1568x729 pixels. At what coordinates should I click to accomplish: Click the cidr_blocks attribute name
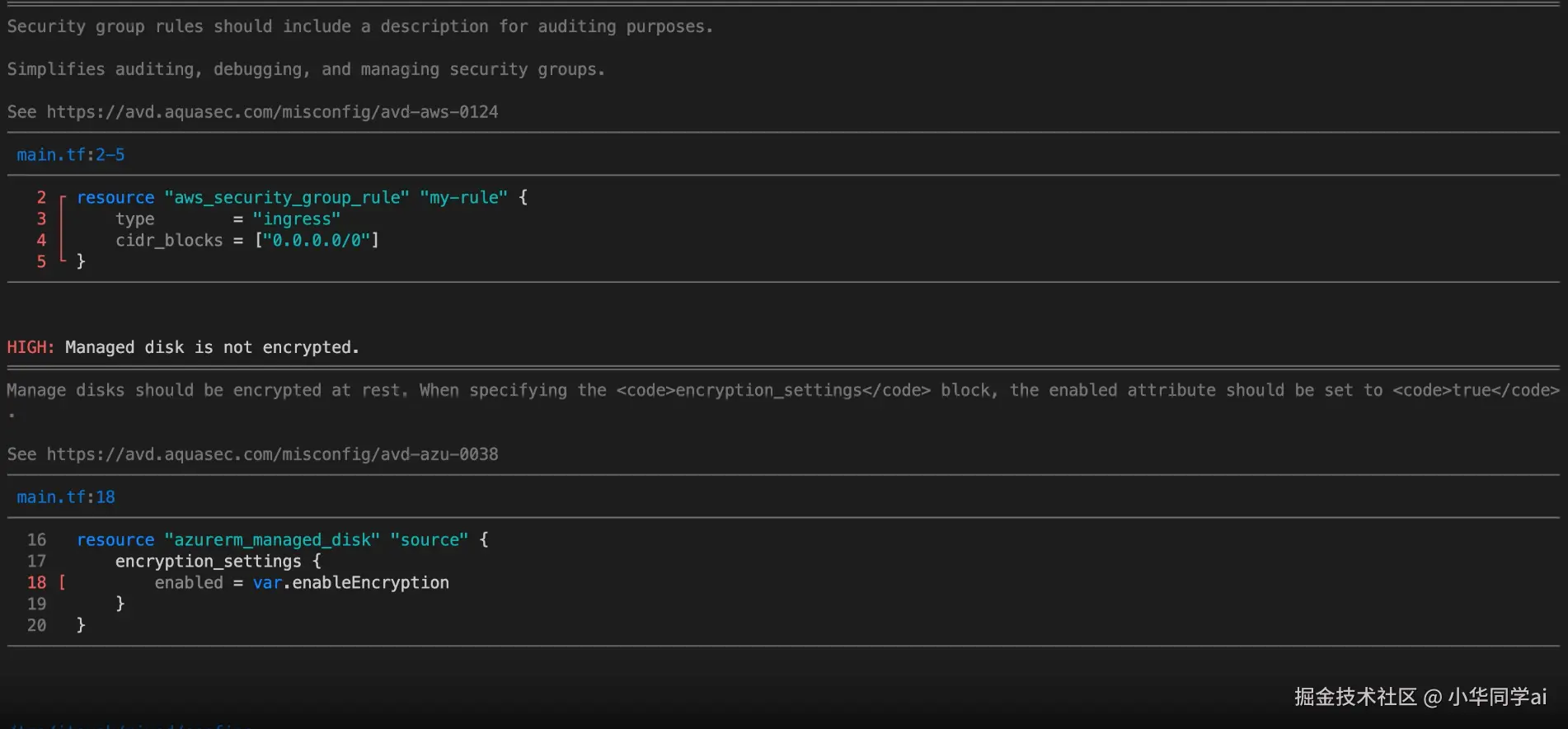169,241
